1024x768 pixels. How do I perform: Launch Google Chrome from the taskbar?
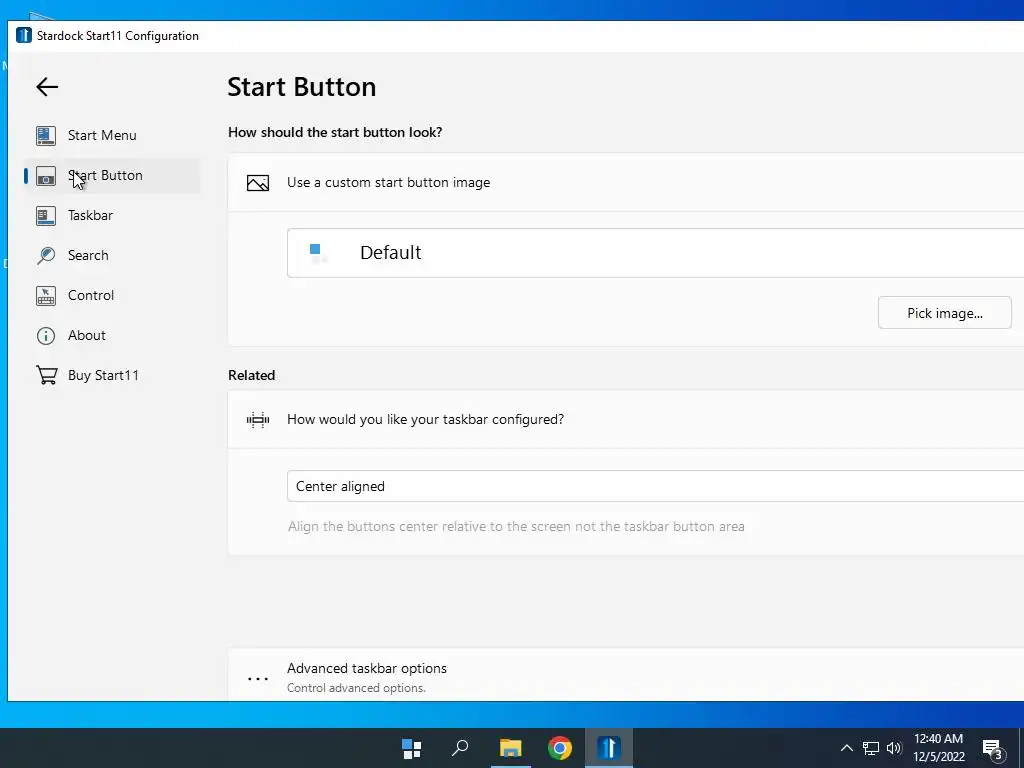(x=560, y=748)
